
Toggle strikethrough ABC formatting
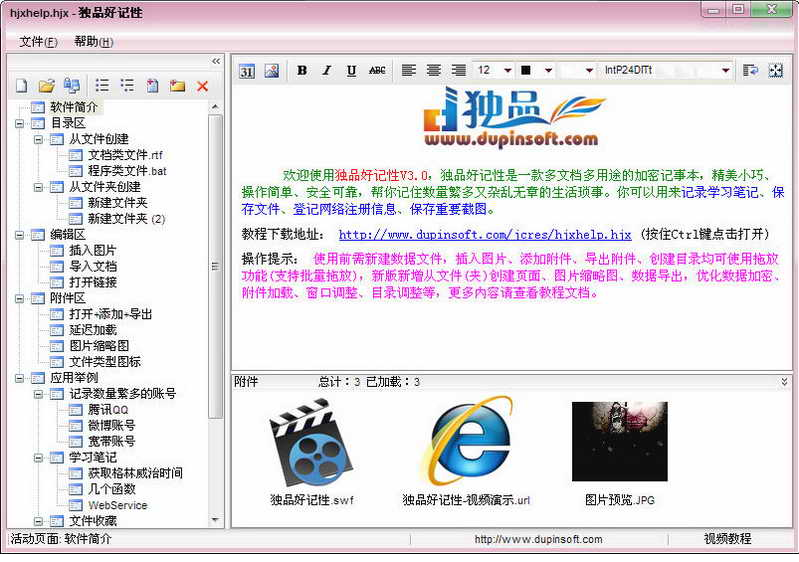[377, 70]
